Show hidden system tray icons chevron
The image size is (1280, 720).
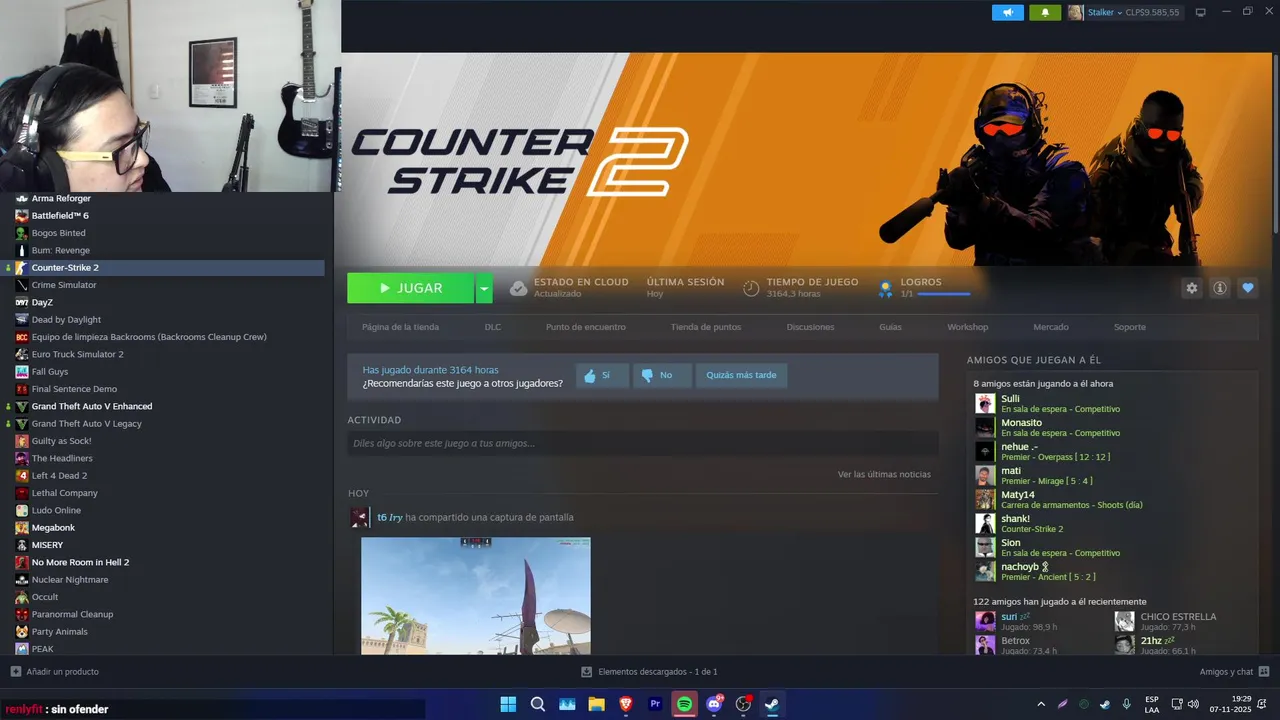(x=1041, y=705)
